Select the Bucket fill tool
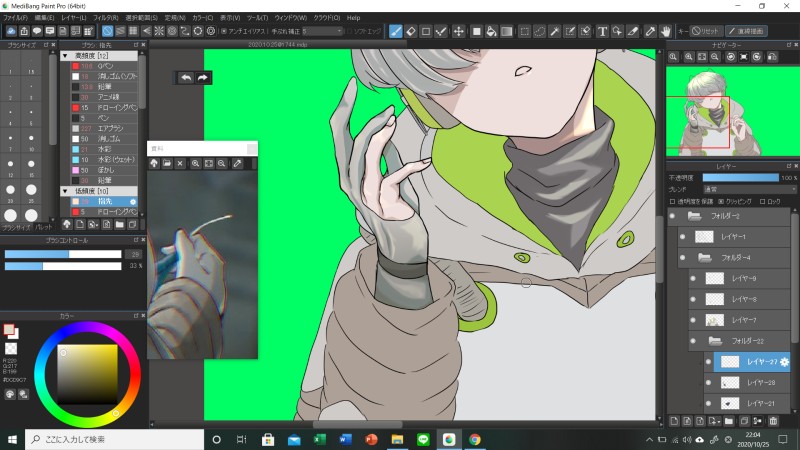The height and width of the screenshot is (450, 800). tap(491, 31)
